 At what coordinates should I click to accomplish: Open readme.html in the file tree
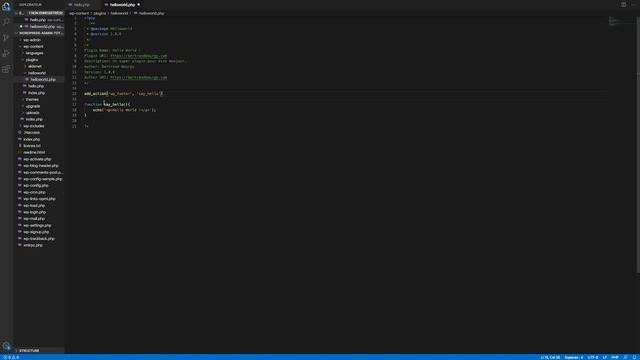34,152
